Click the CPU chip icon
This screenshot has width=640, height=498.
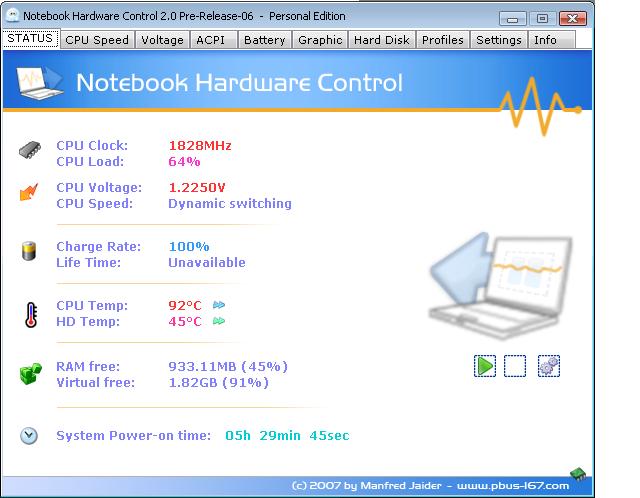coord(30,150)
